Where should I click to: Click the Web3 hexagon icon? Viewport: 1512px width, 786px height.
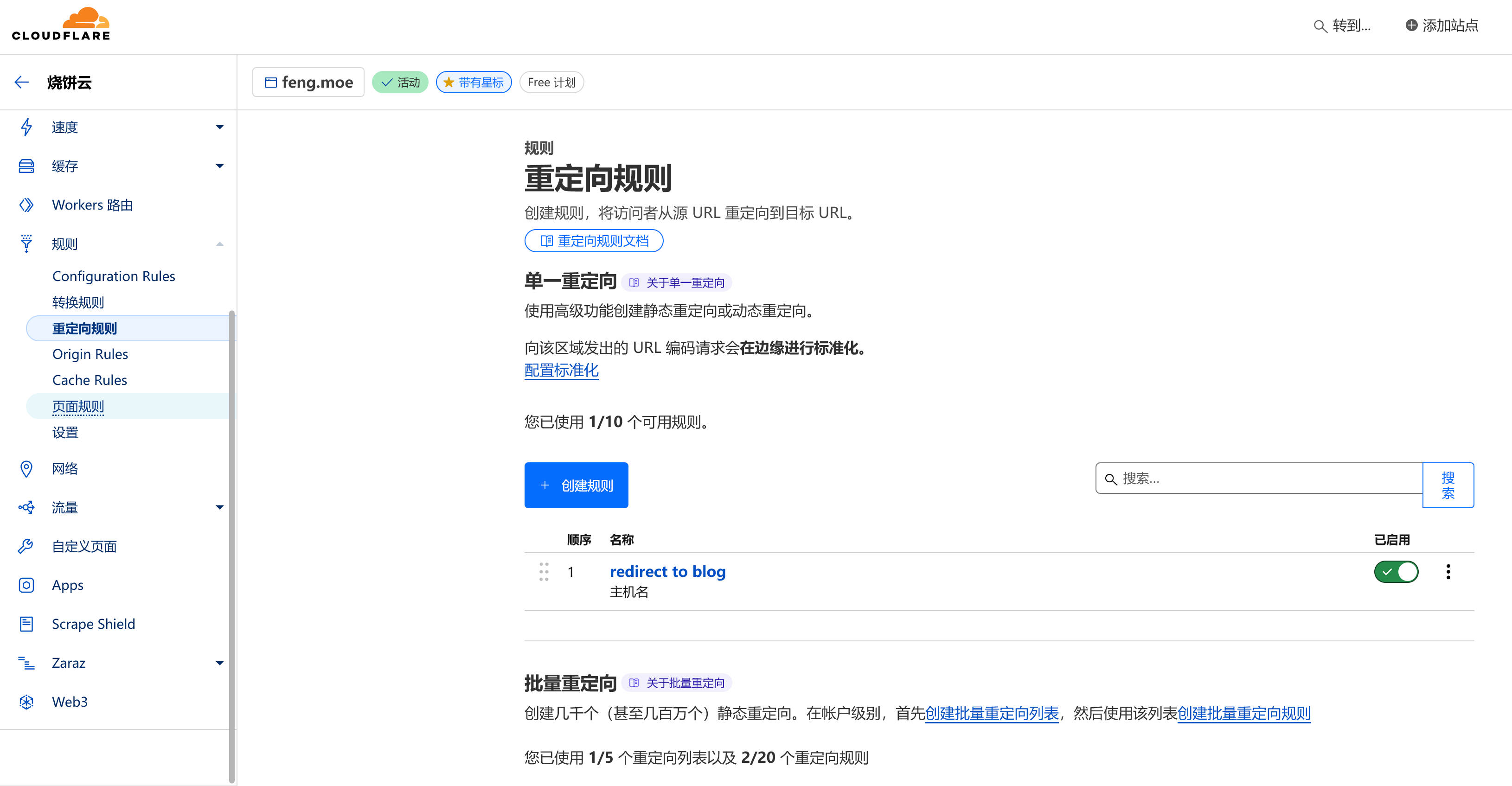click(x=26, y=702)
